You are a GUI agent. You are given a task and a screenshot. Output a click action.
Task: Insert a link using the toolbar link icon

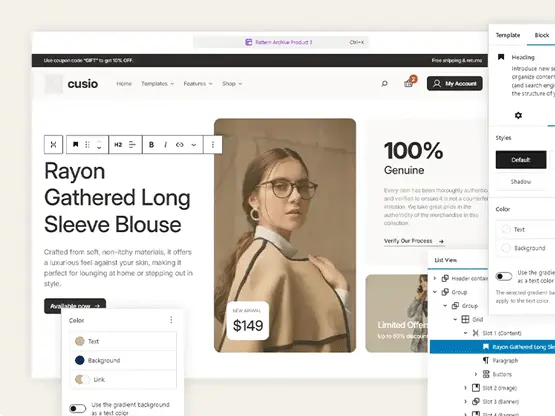click(x=179, y=144)
